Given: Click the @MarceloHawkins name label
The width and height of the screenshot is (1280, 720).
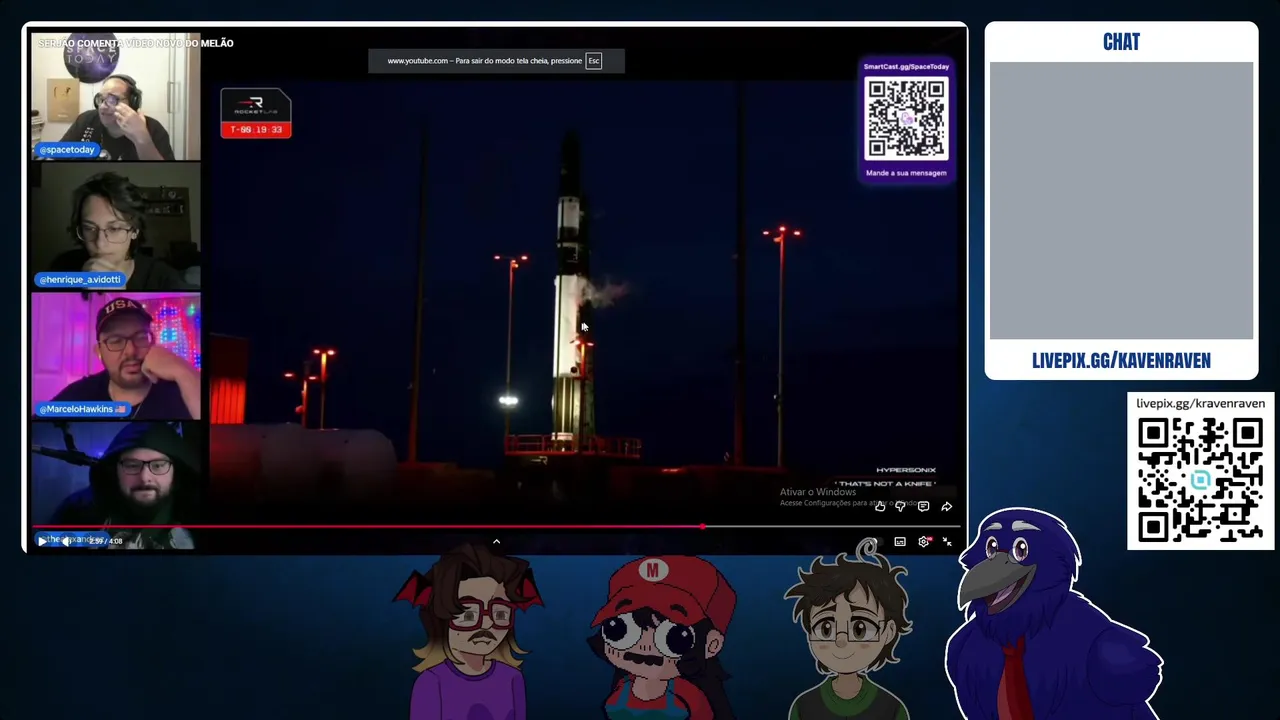Looking at the screenshot, I should [x=83, y=409].
